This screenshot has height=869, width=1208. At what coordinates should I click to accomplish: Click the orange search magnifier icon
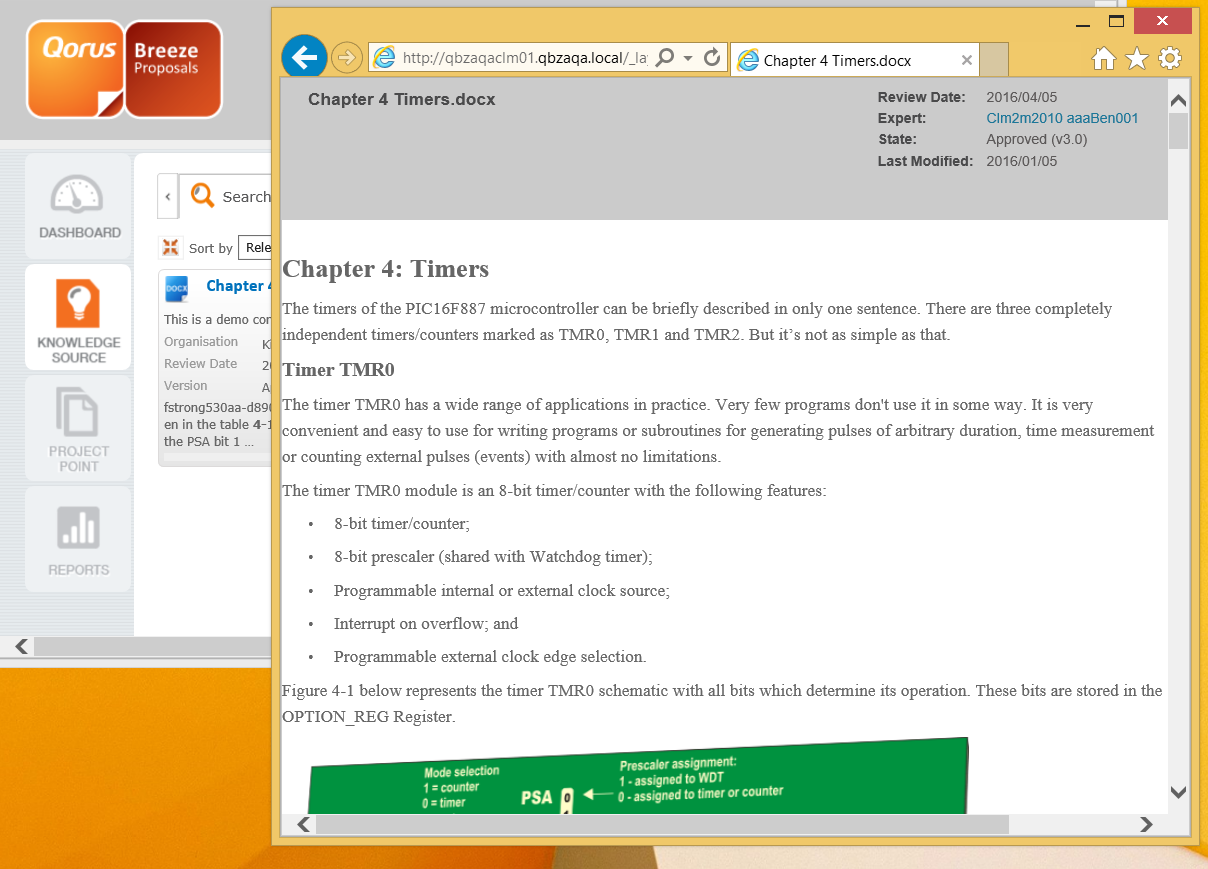point(203,196)
